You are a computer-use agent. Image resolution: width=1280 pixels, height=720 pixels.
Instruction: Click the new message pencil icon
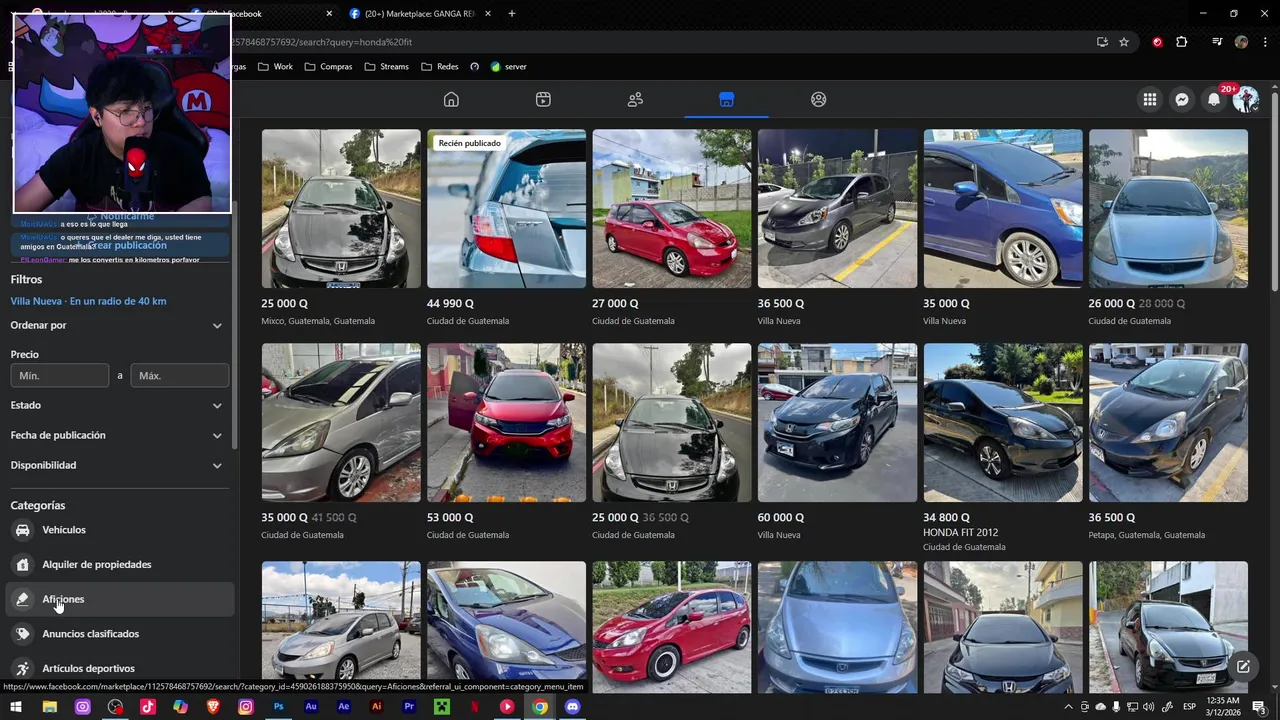pyautogui.click(x=1243, y=666)
